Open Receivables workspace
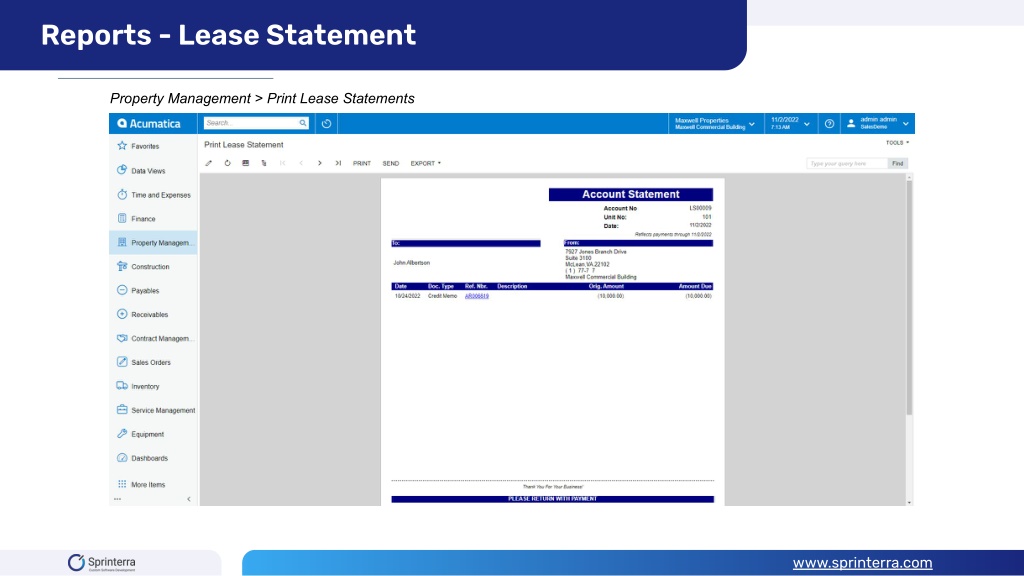The height and width of the screenshot is (576, 1024). [x=149, y=315]
